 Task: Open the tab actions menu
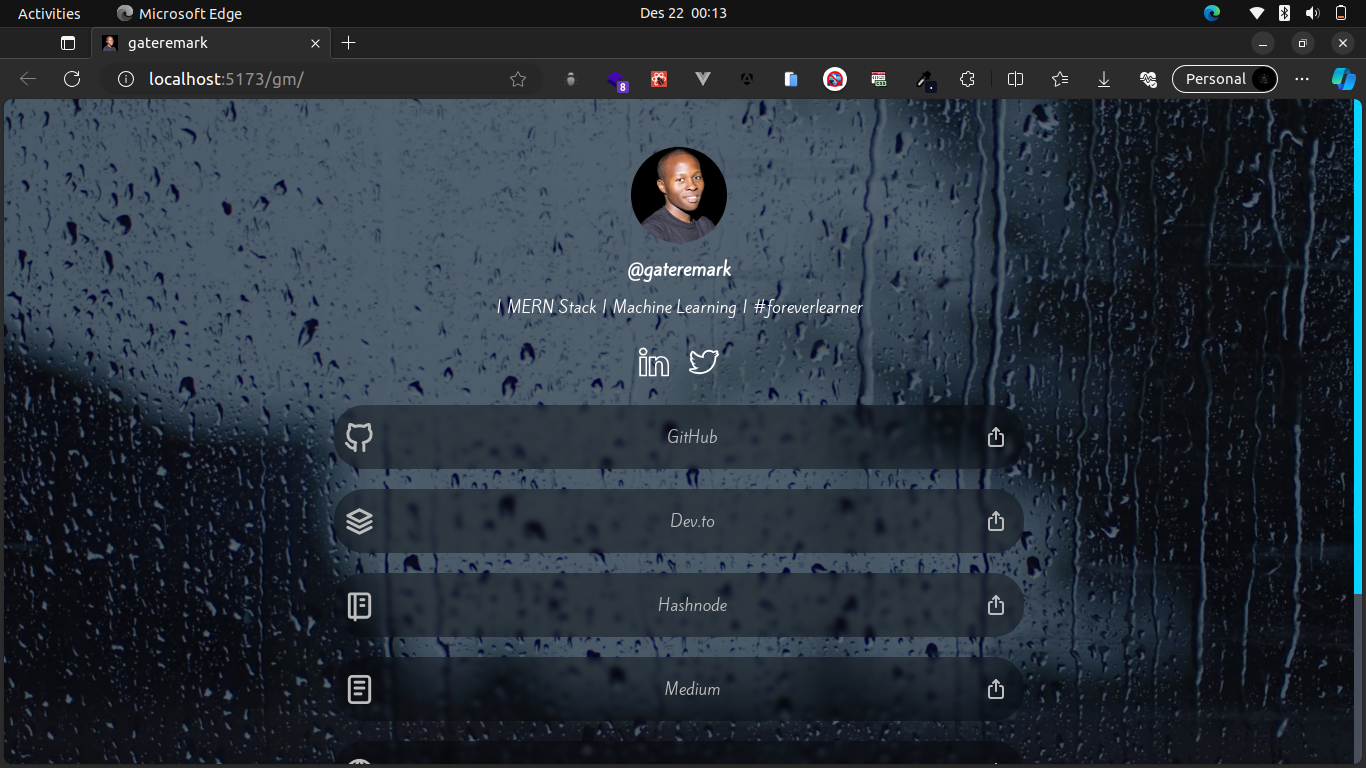(68, 43)
